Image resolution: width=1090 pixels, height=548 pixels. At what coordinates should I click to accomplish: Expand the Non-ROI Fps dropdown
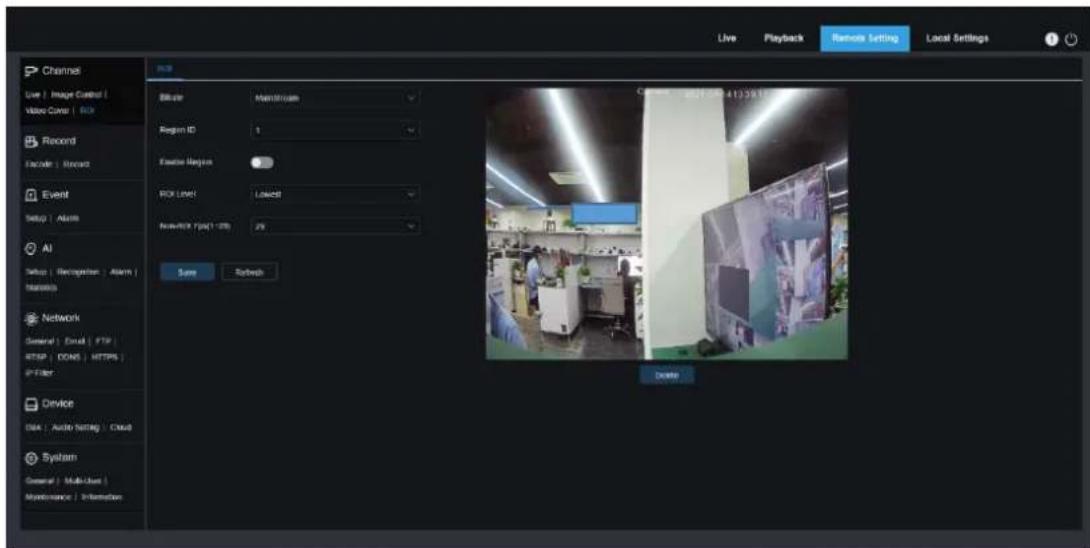coord(335,226)
